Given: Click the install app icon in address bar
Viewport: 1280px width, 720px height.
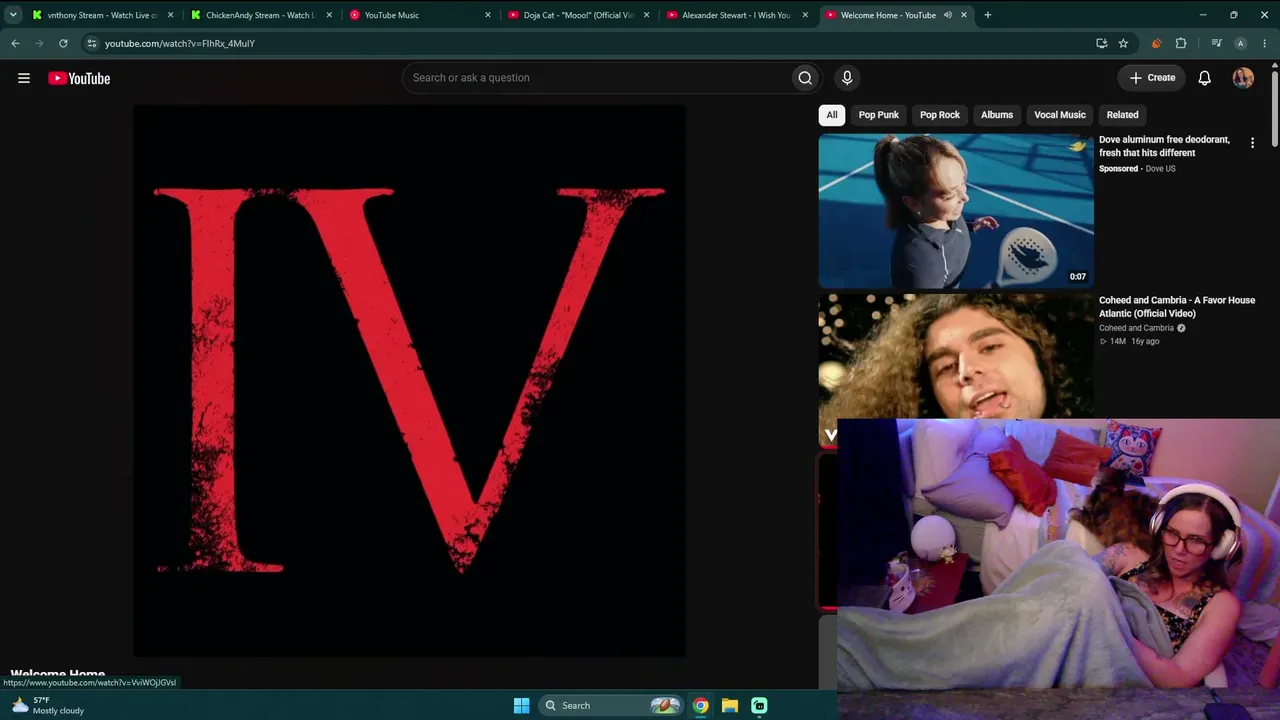Looking at the screenshot, I should (x=1101, y=44).
